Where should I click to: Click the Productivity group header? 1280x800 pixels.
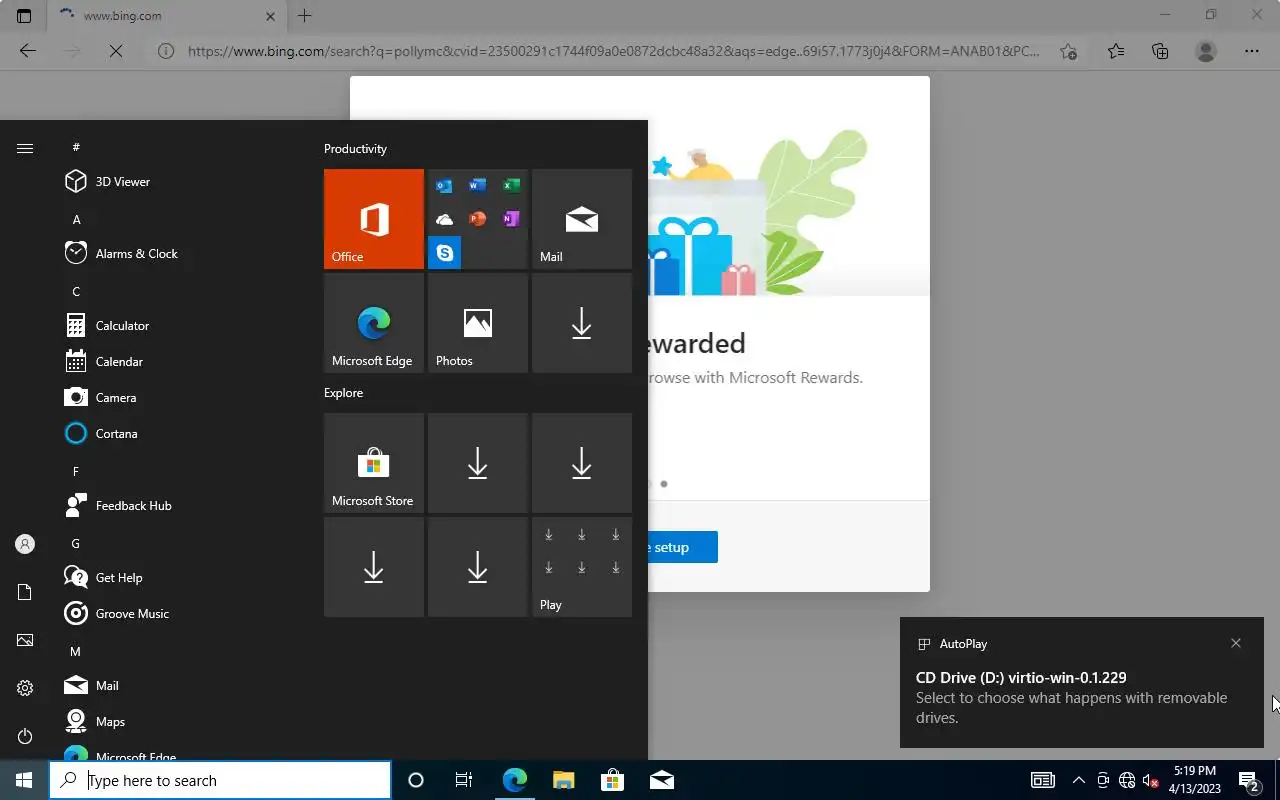point(355,149)
